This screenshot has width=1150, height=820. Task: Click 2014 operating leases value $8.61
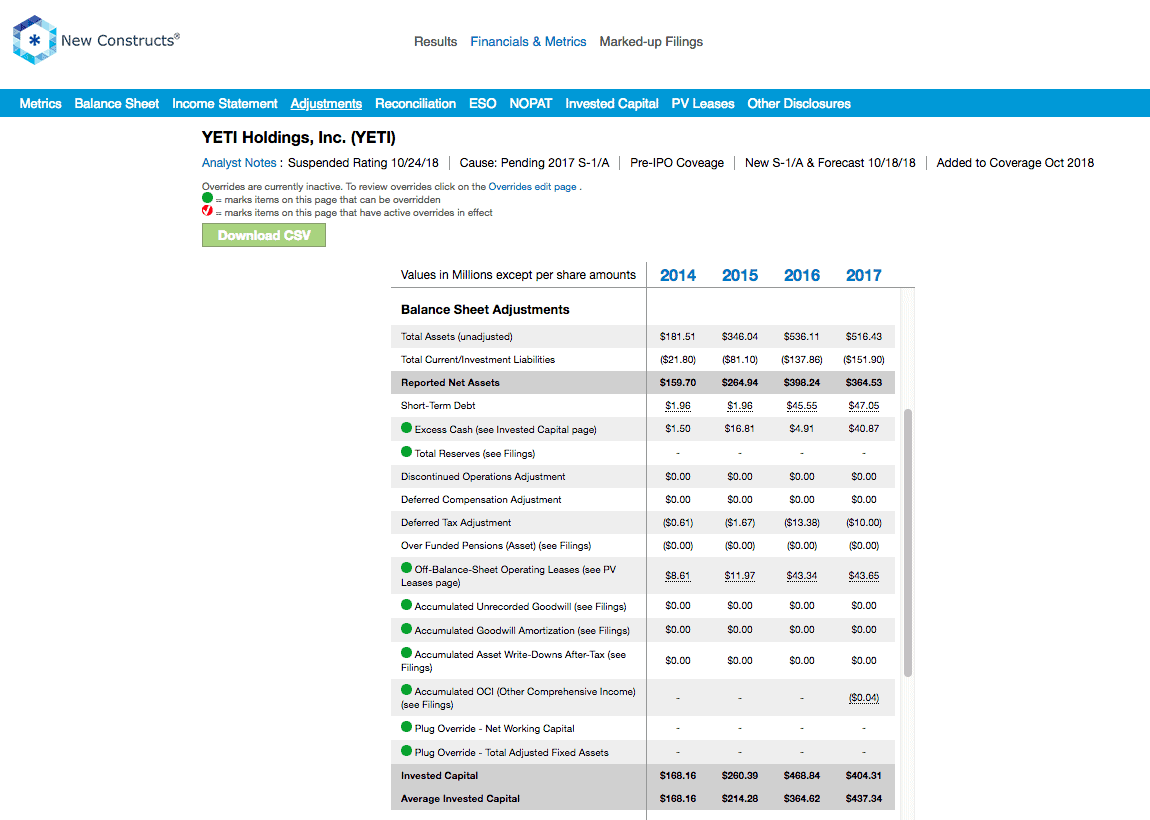tap(678, 576)
